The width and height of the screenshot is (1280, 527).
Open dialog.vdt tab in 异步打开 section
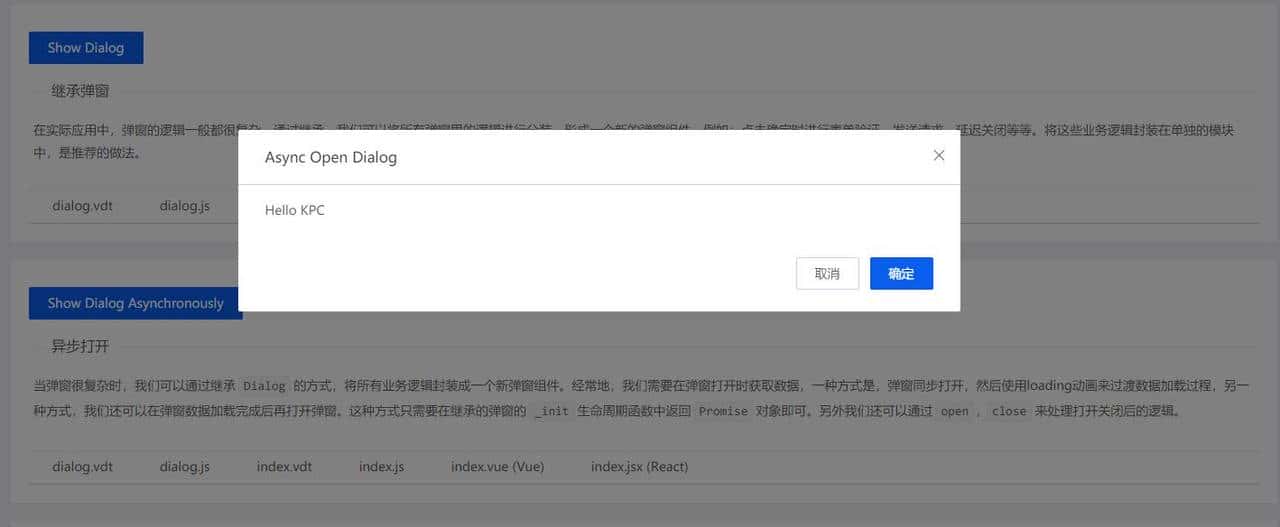[x=82, y=466]
